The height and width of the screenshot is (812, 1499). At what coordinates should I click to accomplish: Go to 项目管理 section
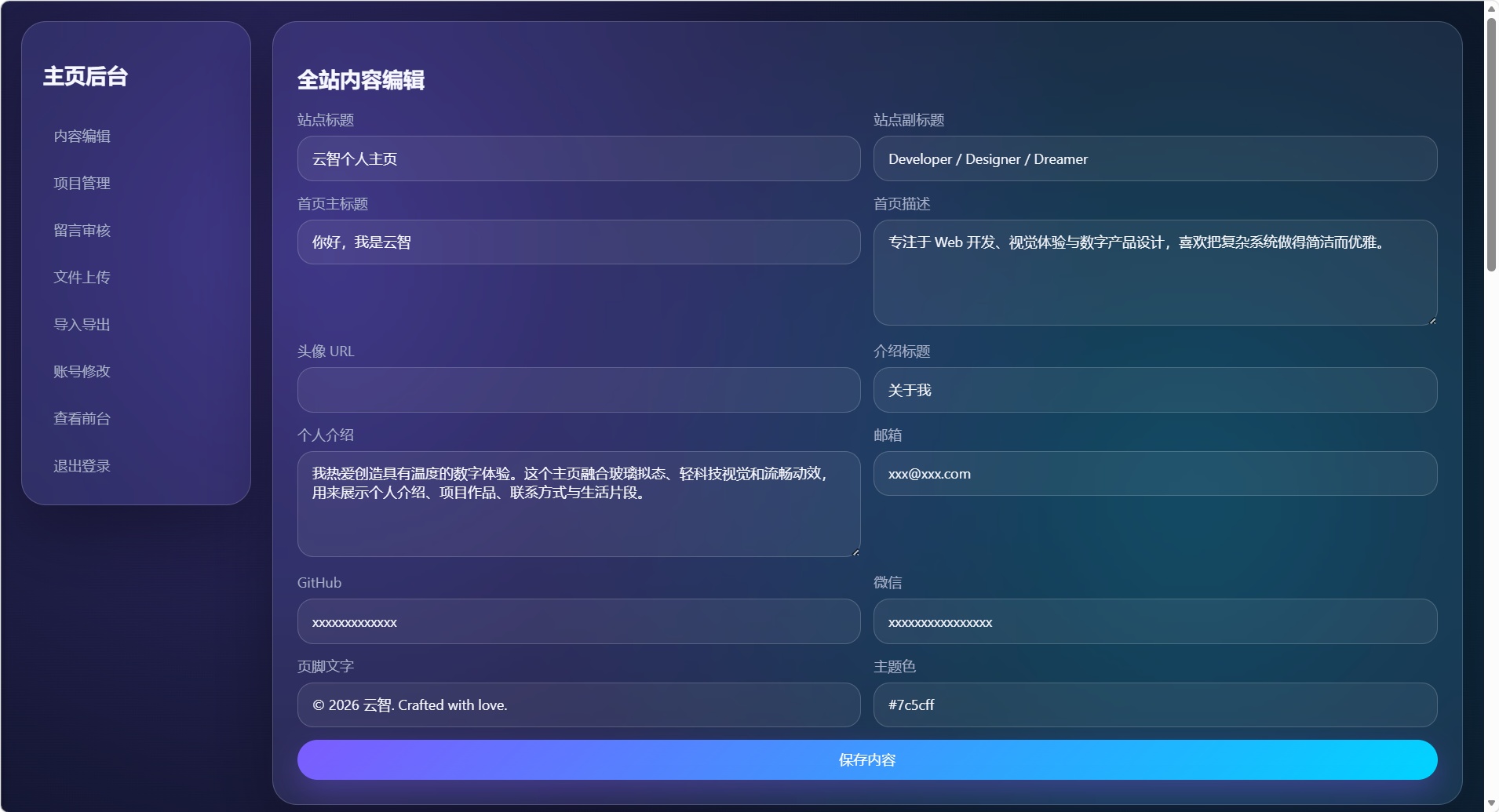tap(82, 183)
